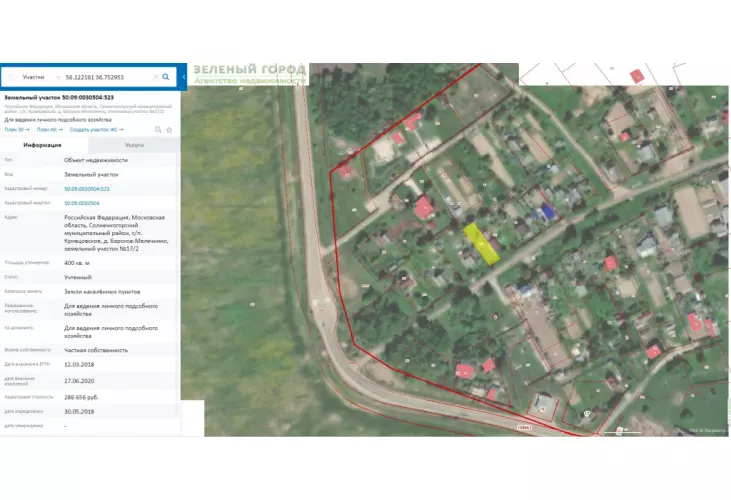Click the search magnifier icon
The height and width of the screenshot is (500, 731).
pyautogui.click(x=166, y=76)
